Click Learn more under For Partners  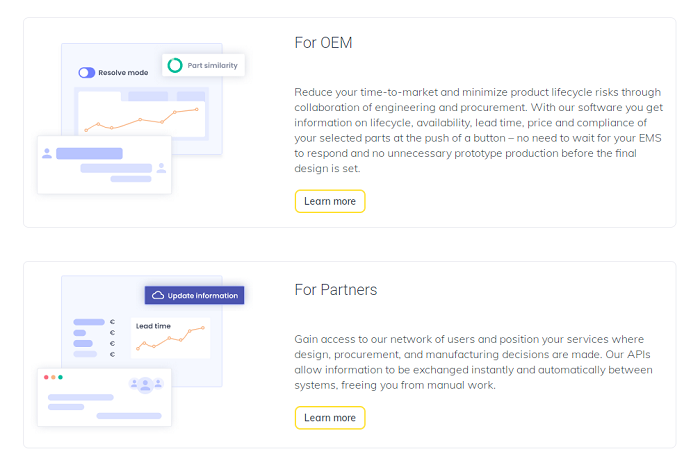(x=330, y=418)
